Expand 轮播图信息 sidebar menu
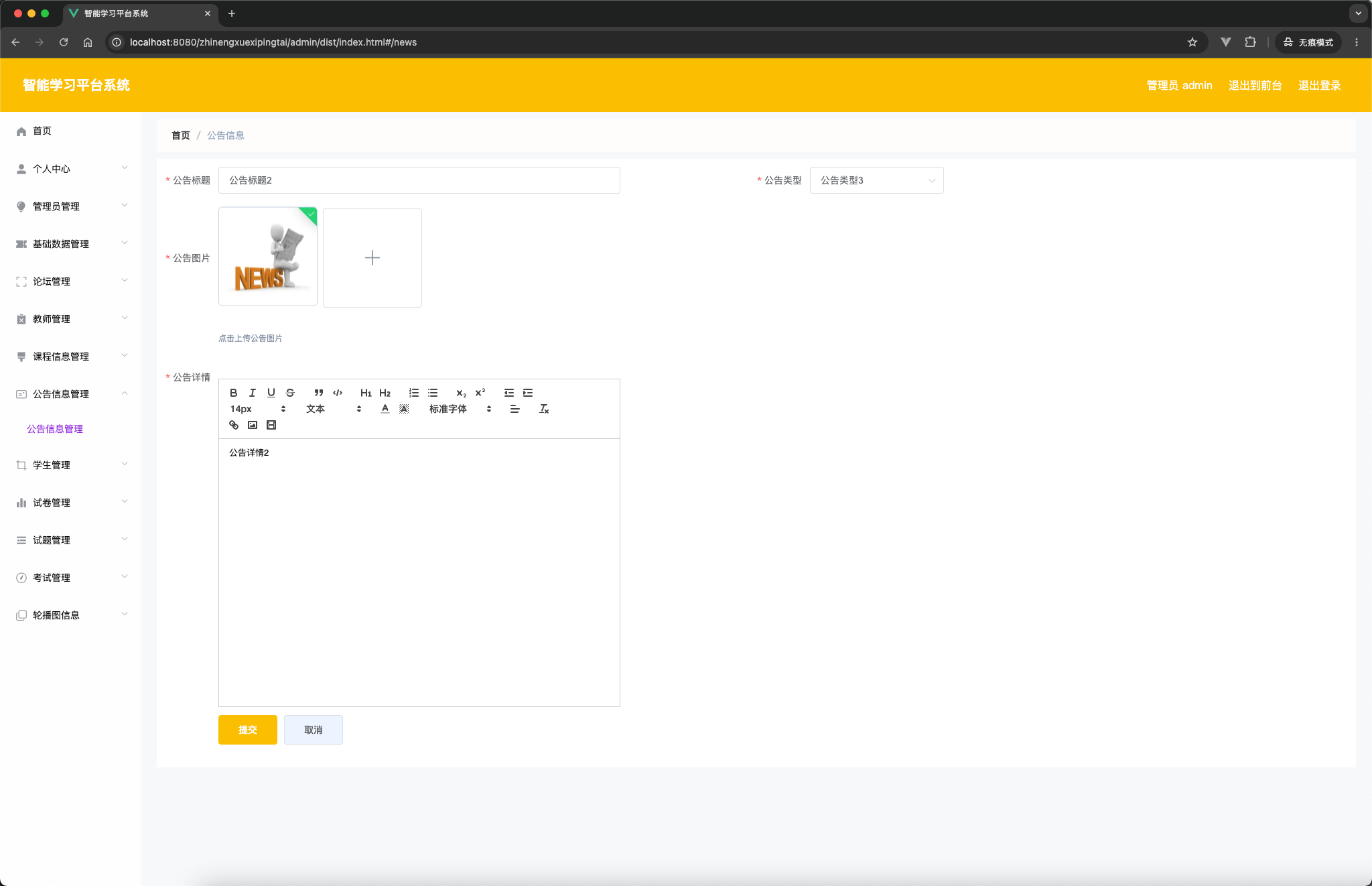 tap(70, 615)
